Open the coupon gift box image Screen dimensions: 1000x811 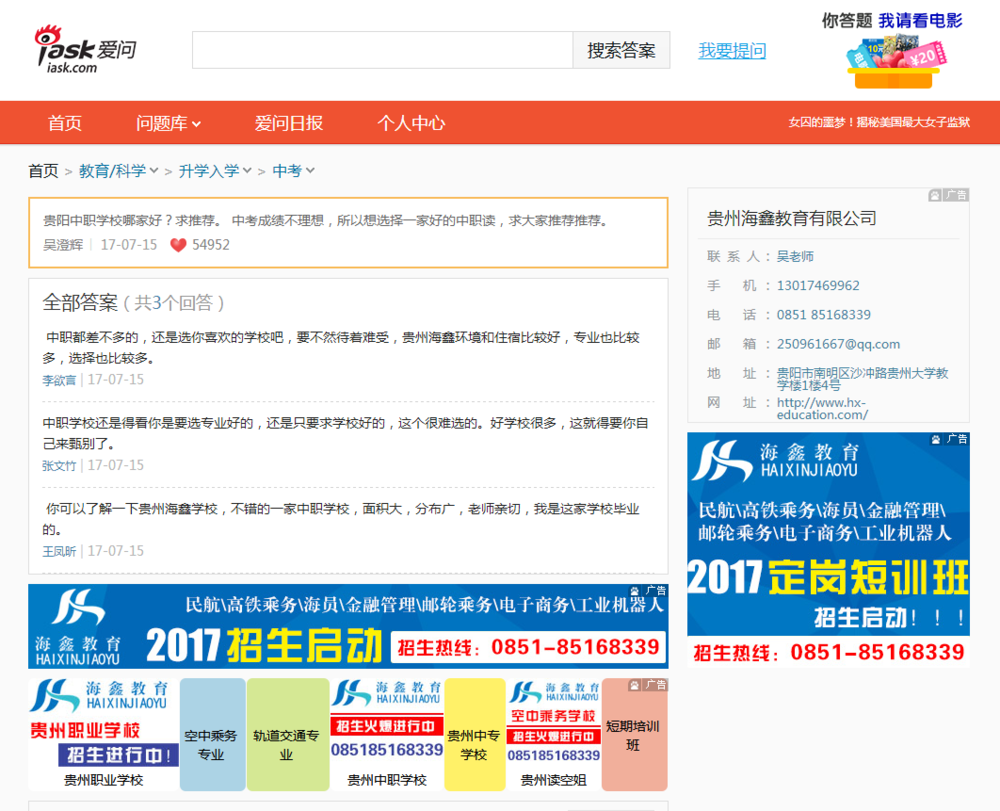pos(895,61)
